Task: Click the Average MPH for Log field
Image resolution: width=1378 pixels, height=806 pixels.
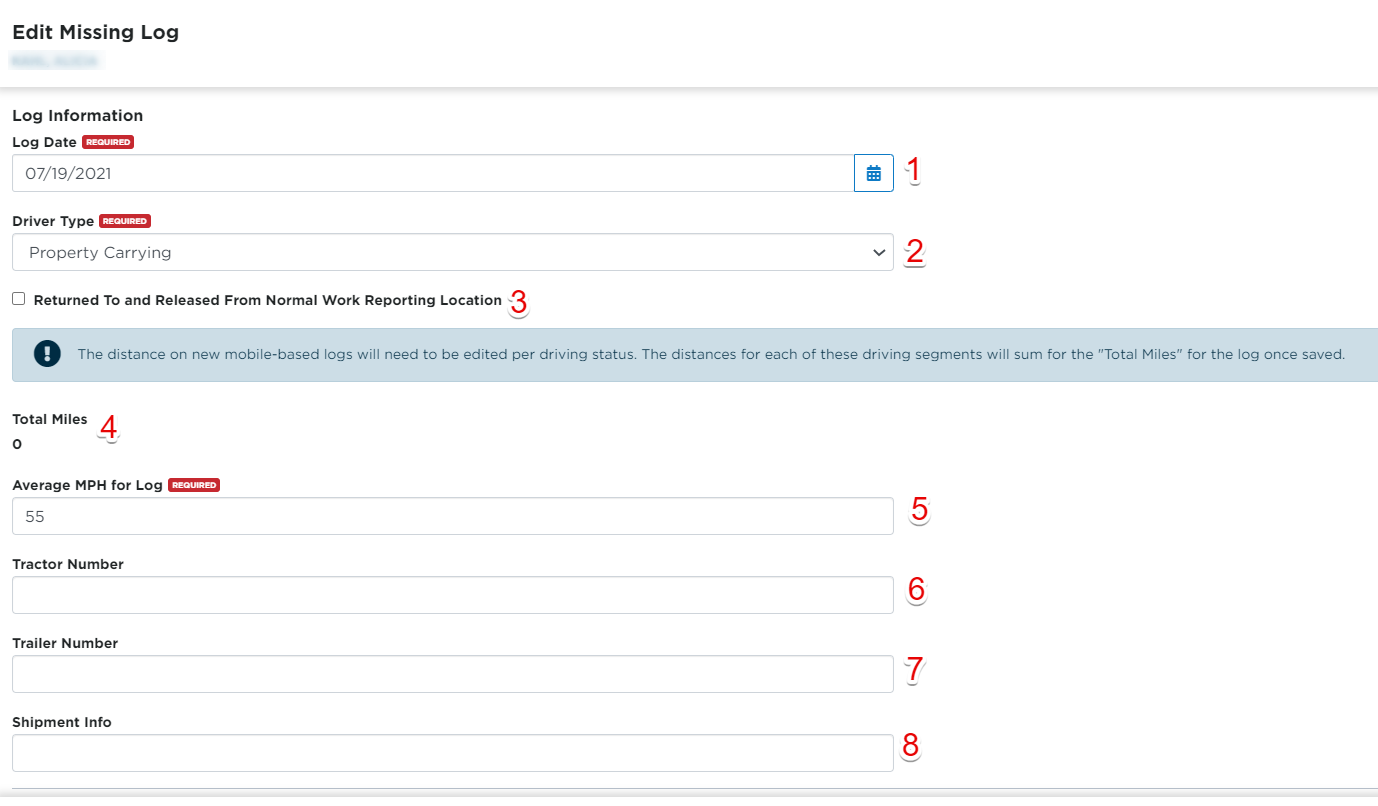Action: click(x=453, y=516)
